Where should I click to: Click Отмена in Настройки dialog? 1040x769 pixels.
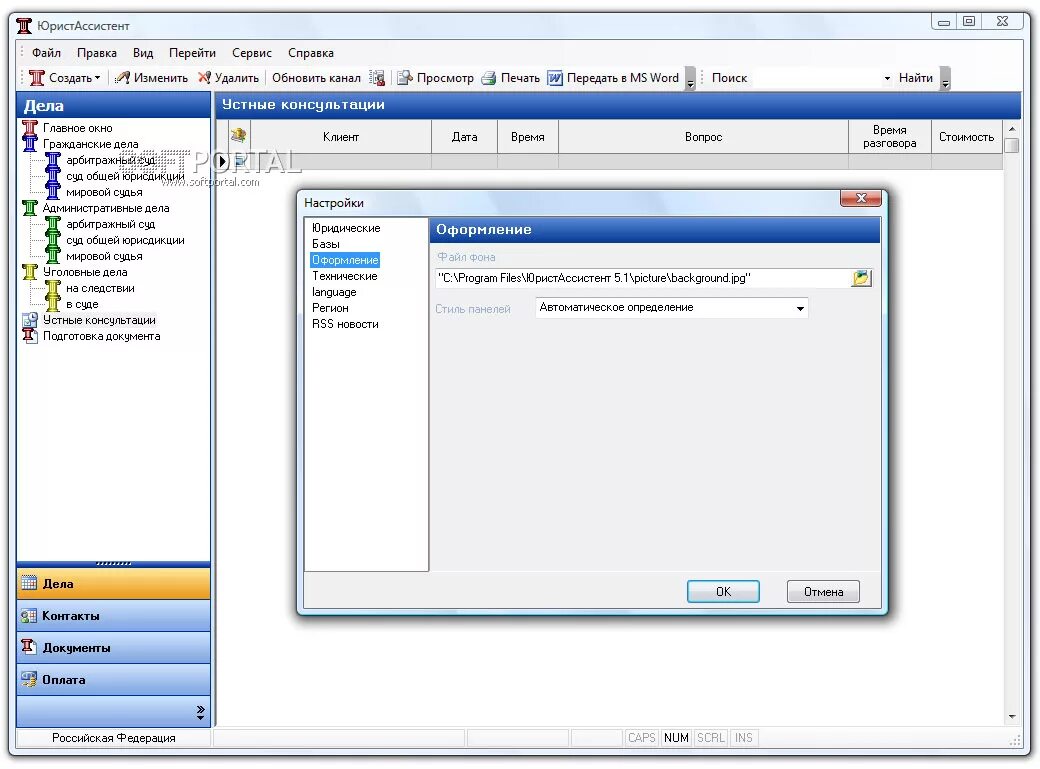tap(823, 592)
